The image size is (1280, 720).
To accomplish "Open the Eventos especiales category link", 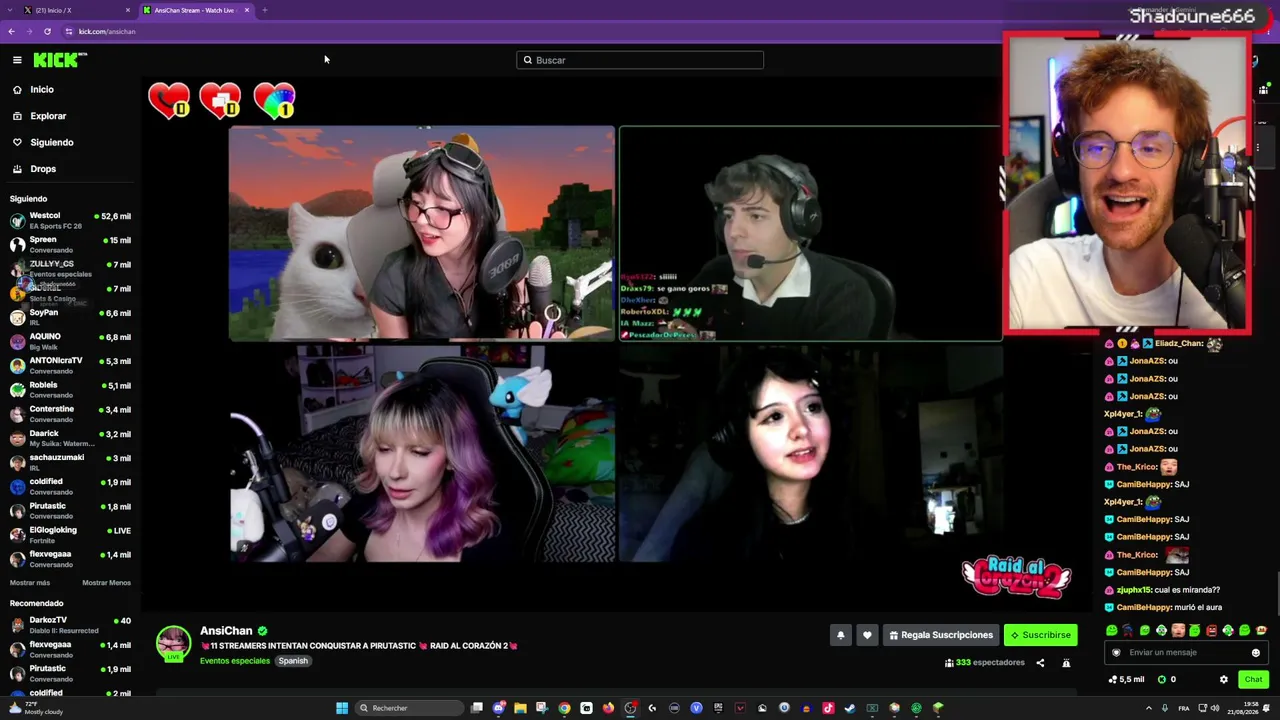I will click(235, 661).
